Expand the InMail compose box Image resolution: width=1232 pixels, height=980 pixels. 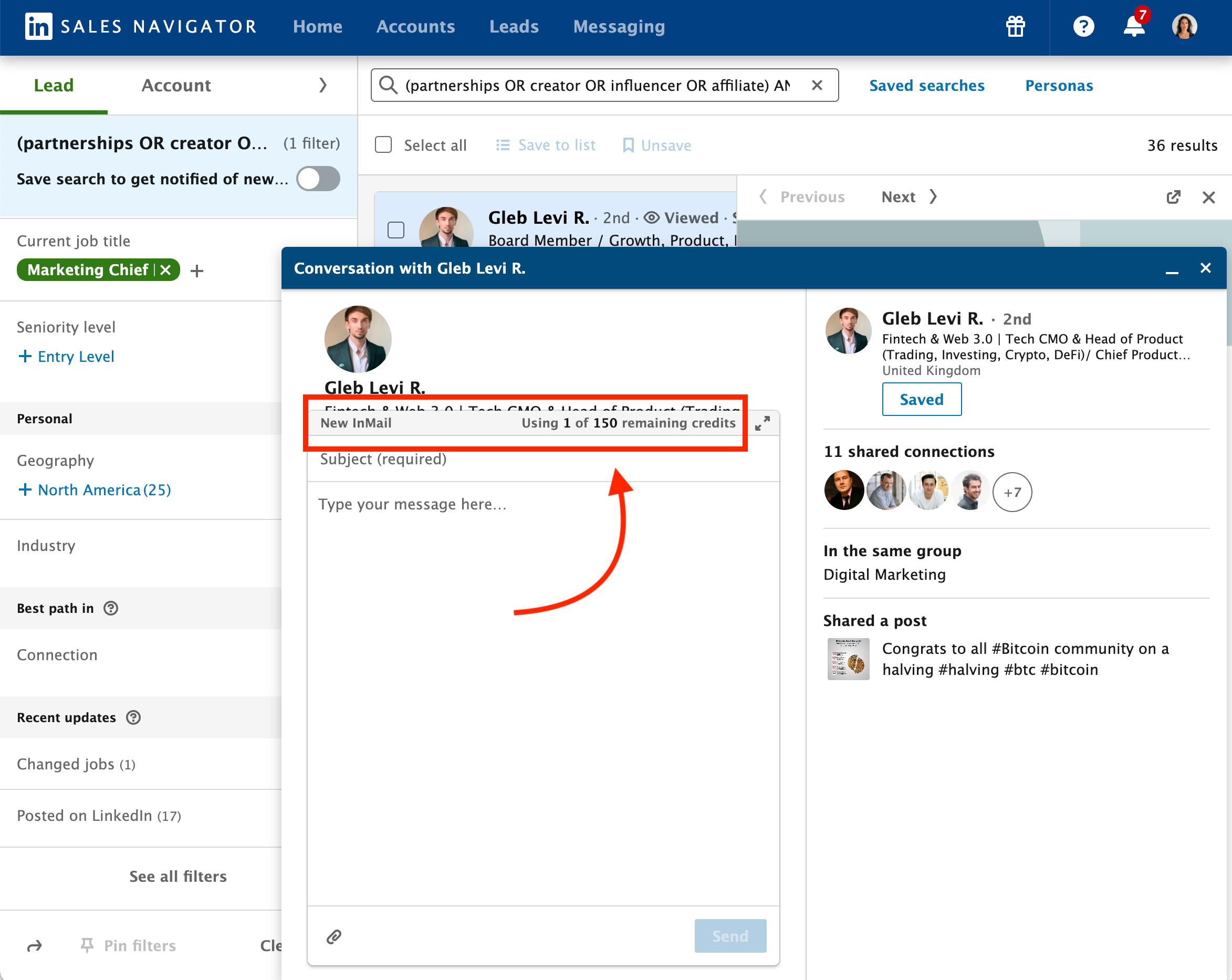[x=763, y=423]
